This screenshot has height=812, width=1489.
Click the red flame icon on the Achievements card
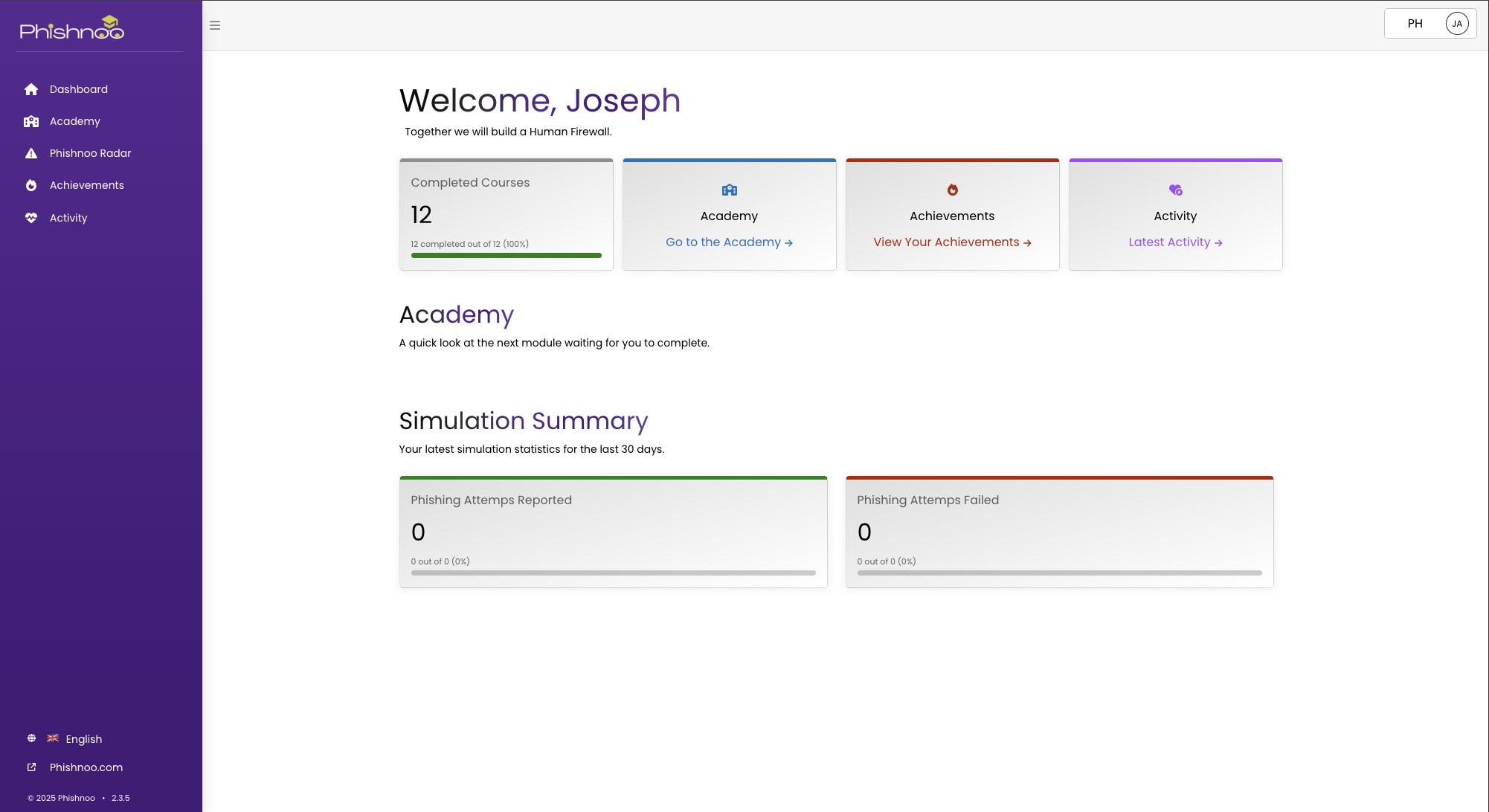[x=953, y=190]
